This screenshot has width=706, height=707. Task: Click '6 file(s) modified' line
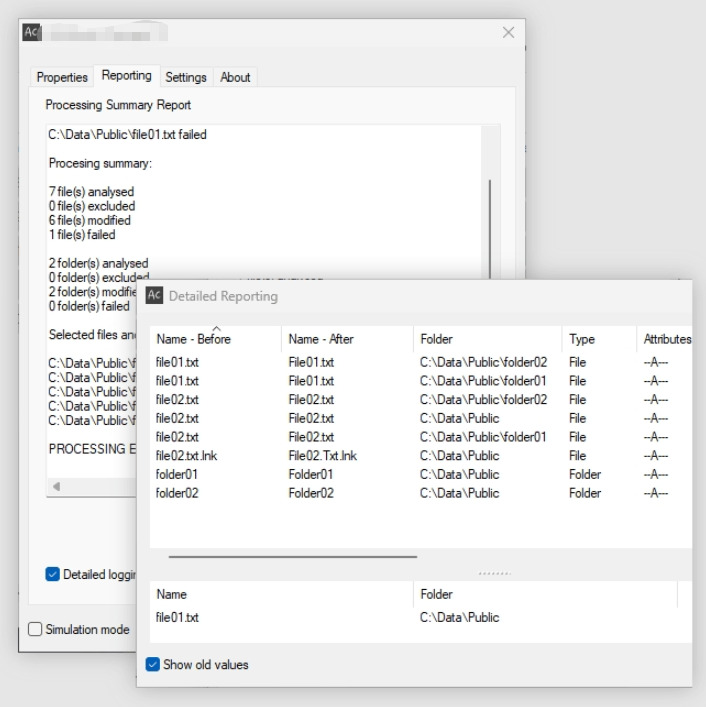point(90,220)
